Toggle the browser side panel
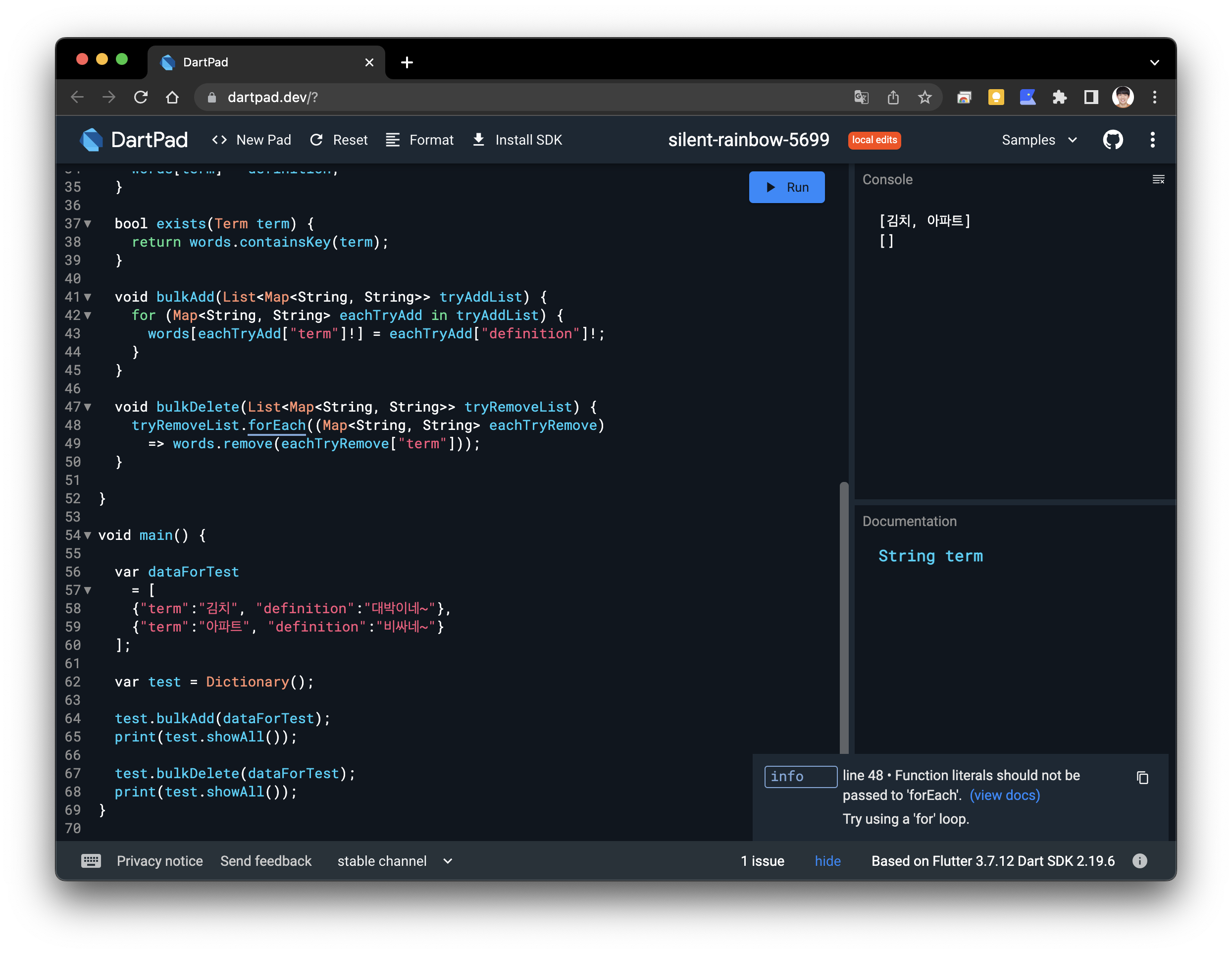The image size is (1232, 954). pos(1091,97)
